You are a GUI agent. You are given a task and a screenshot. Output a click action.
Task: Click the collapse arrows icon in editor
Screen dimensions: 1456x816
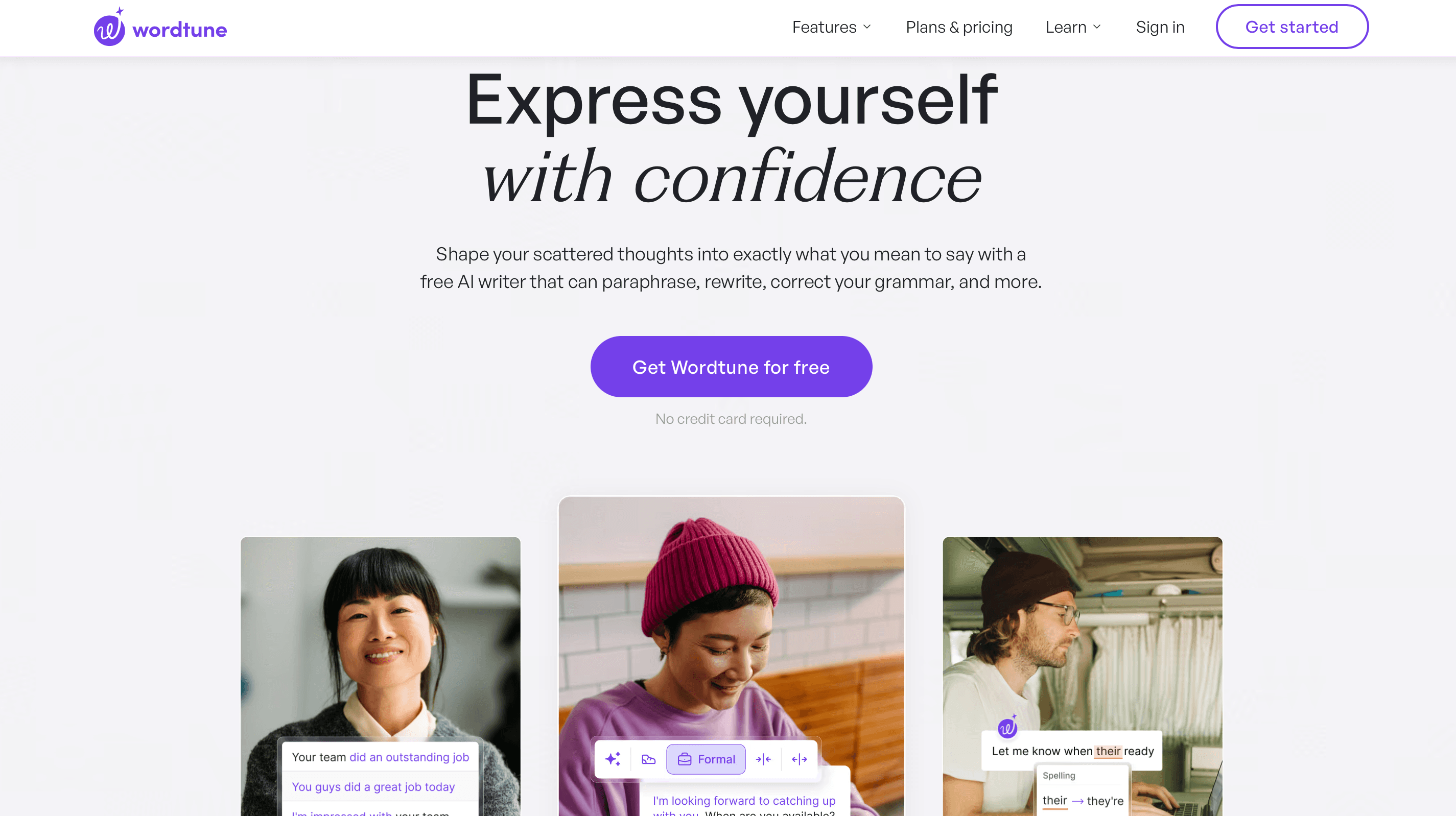763,759
